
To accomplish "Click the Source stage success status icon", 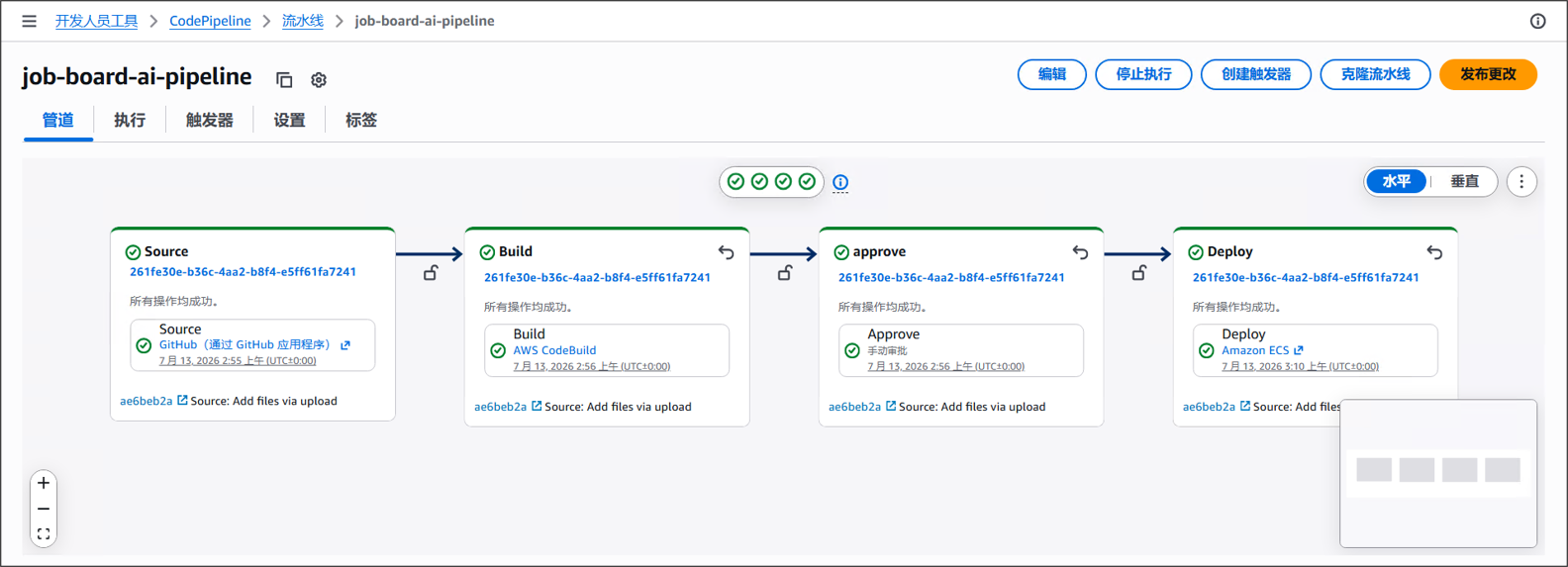I will pyautogui.click(x=133, y=252).
